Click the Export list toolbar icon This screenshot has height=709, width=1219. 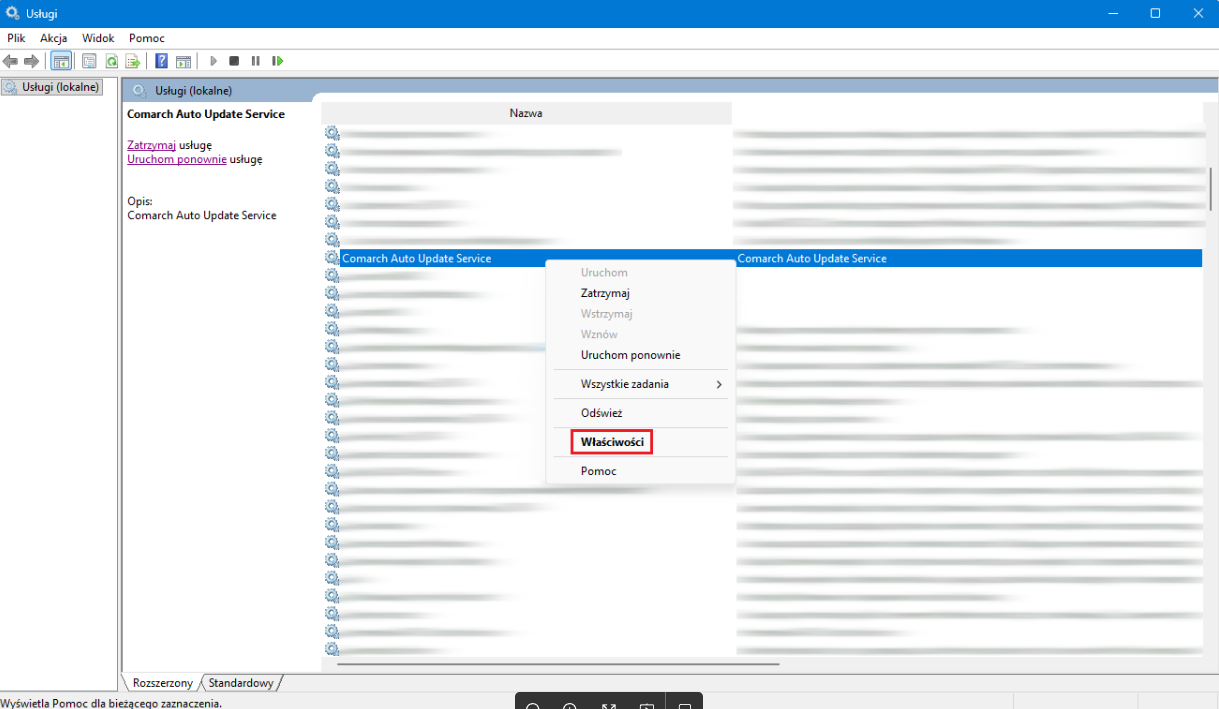click(132, 61)
